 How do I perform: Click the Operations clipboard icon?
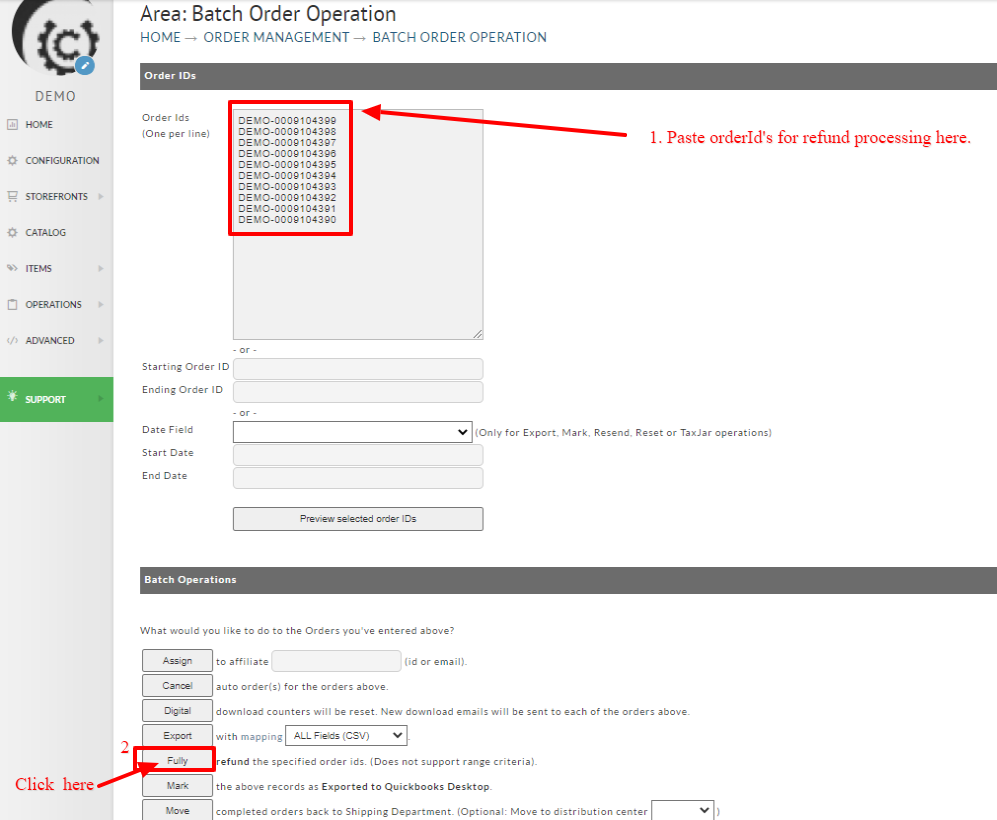pos(12,304)
